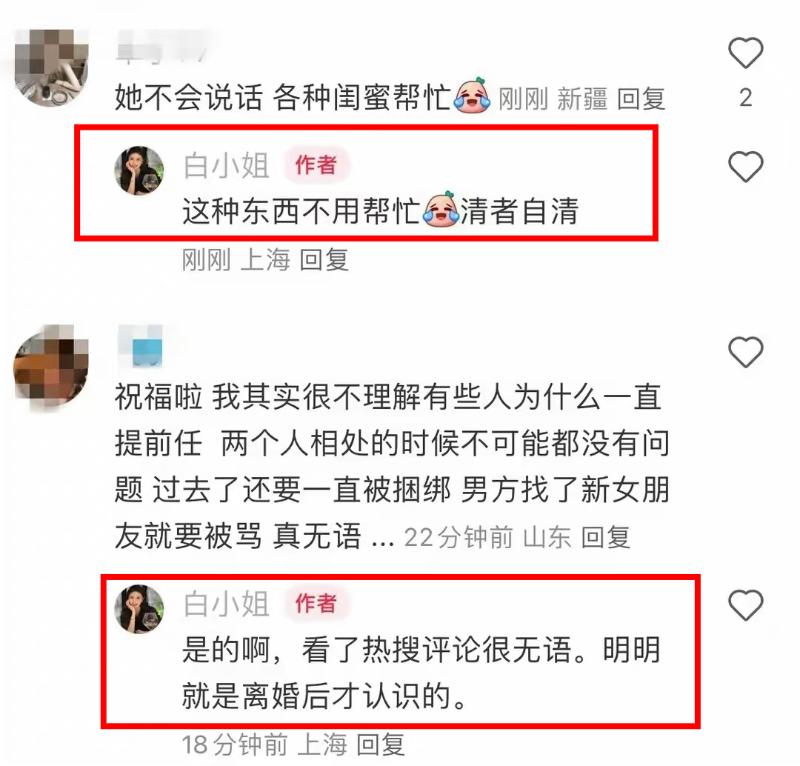This screenshot has width=800, height=766.
Task: Reply to the 刚刚 上海 author comment
Action: tap(324, 260)
